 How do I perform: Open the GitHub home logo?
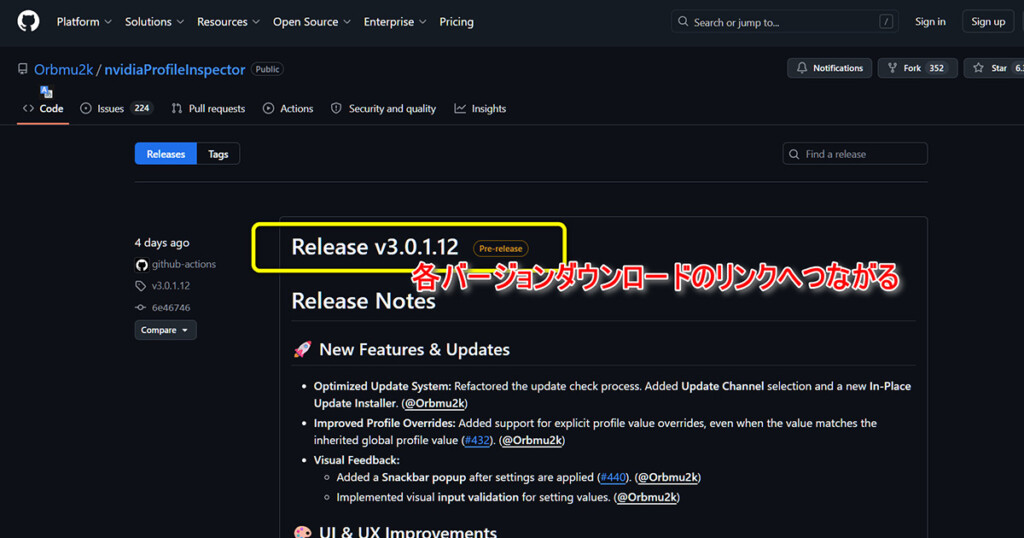point(28,22)
